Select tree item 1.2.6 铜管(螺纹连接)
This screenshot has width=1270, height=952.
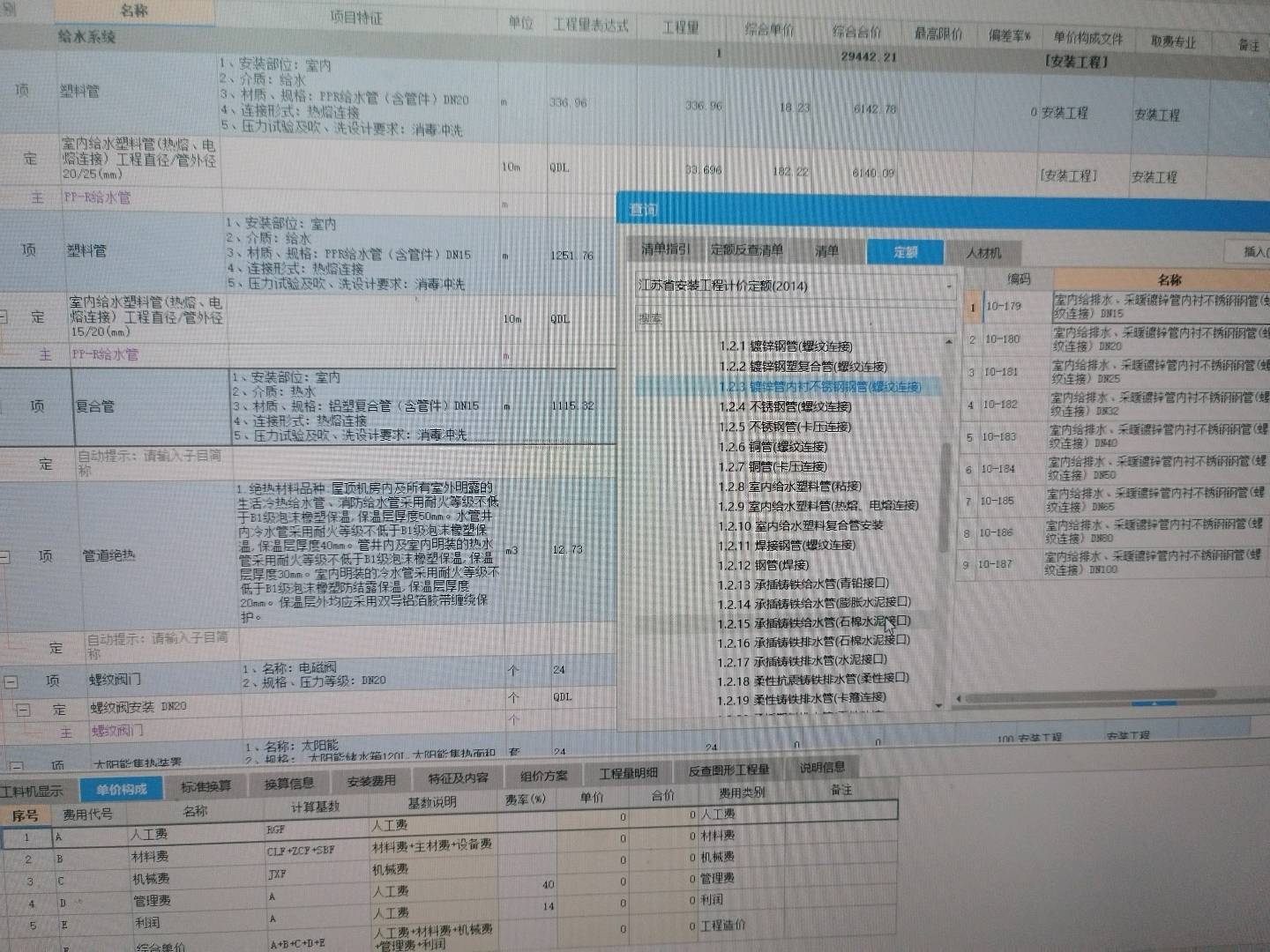point(773,447)
